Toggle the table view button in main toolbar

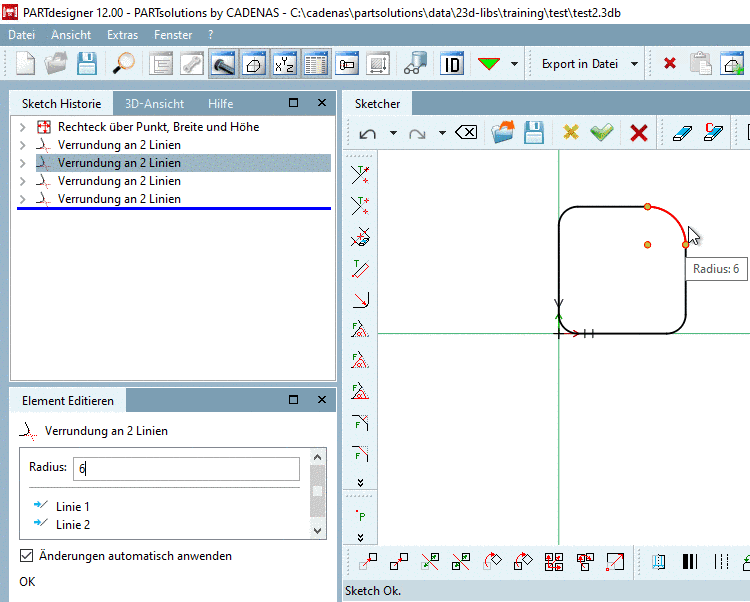pyautogui.click(x=316, y=64)
